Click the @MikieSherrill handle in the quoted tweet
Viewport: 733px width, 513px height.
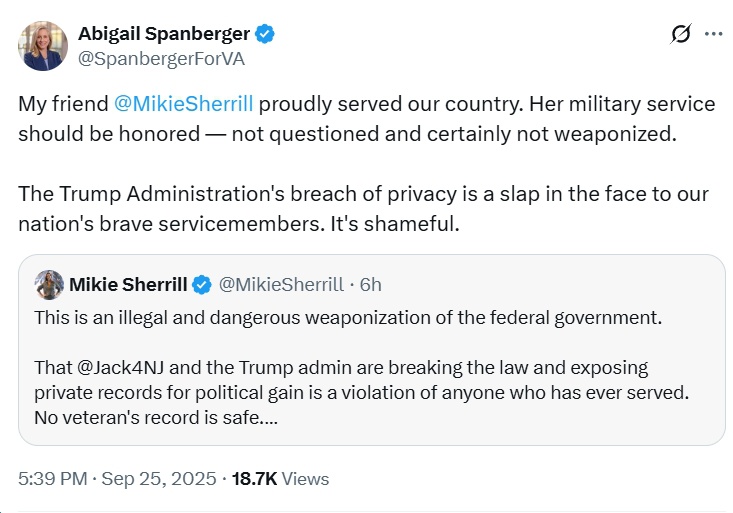pos(281,284)
